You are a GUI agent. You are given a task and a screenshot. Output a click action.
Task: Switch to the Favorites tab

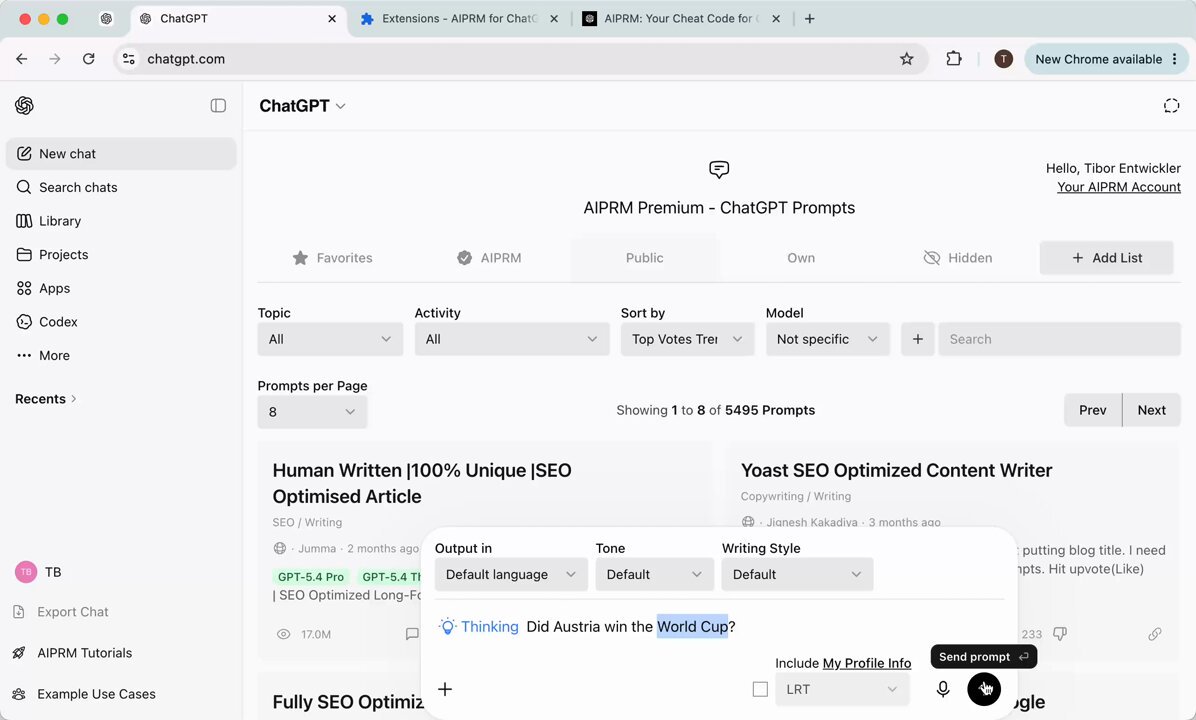(333, 258)
